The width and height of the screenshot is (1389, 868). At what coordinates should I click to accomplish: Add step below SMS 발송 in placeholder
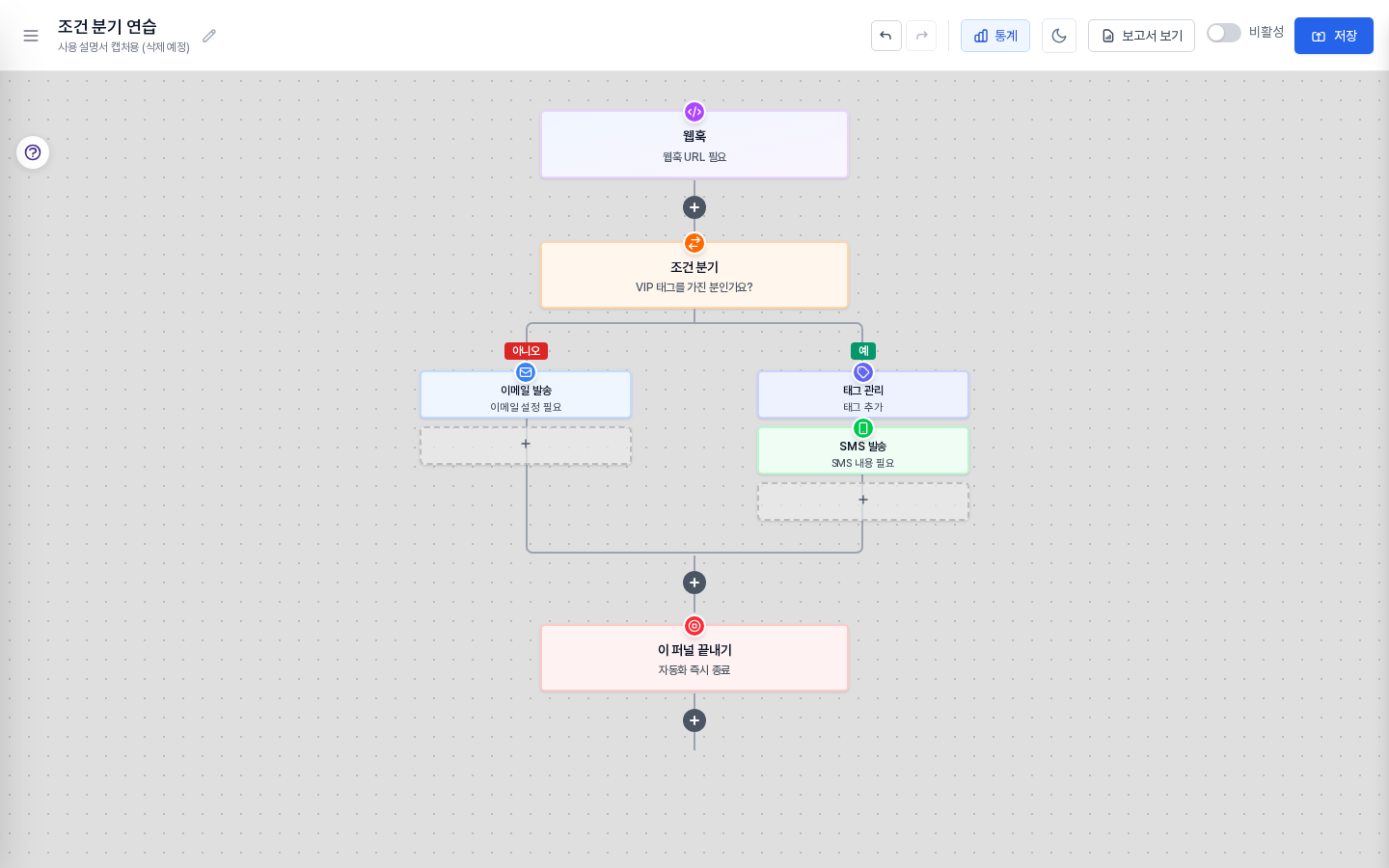[863, 502]
